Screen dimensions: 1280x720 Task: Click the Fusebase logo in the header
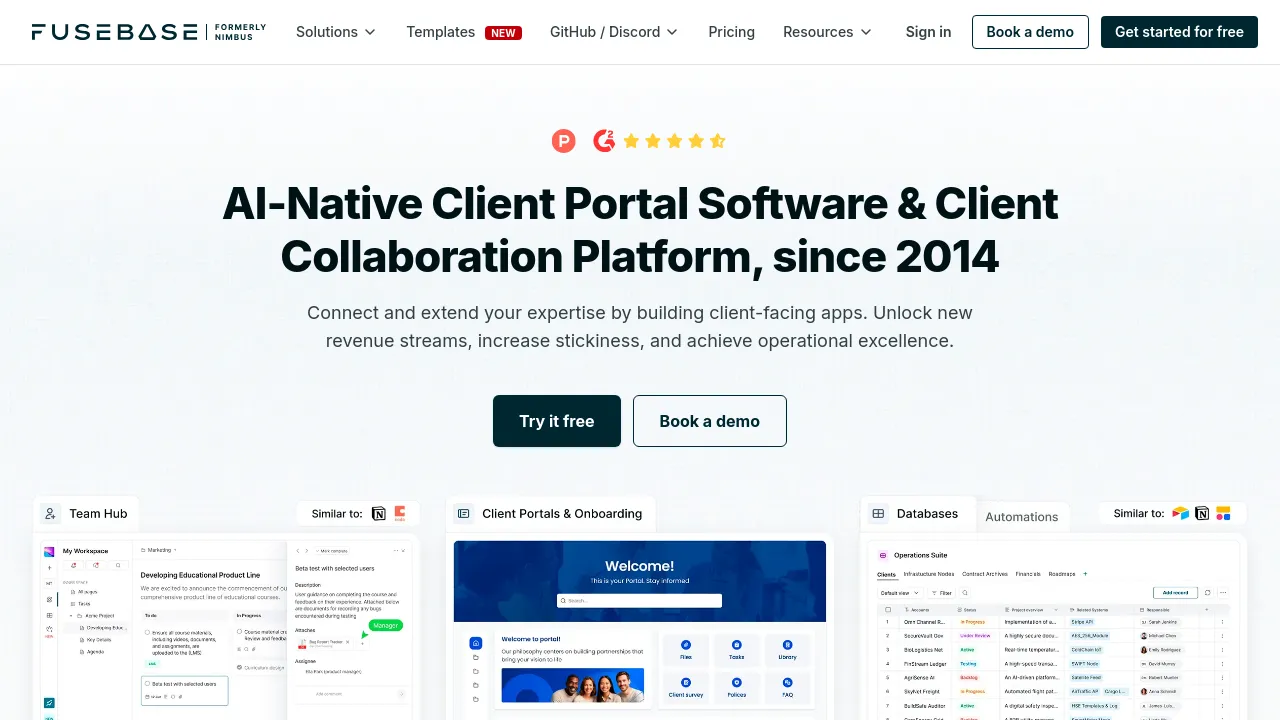[x=149, y=32]
